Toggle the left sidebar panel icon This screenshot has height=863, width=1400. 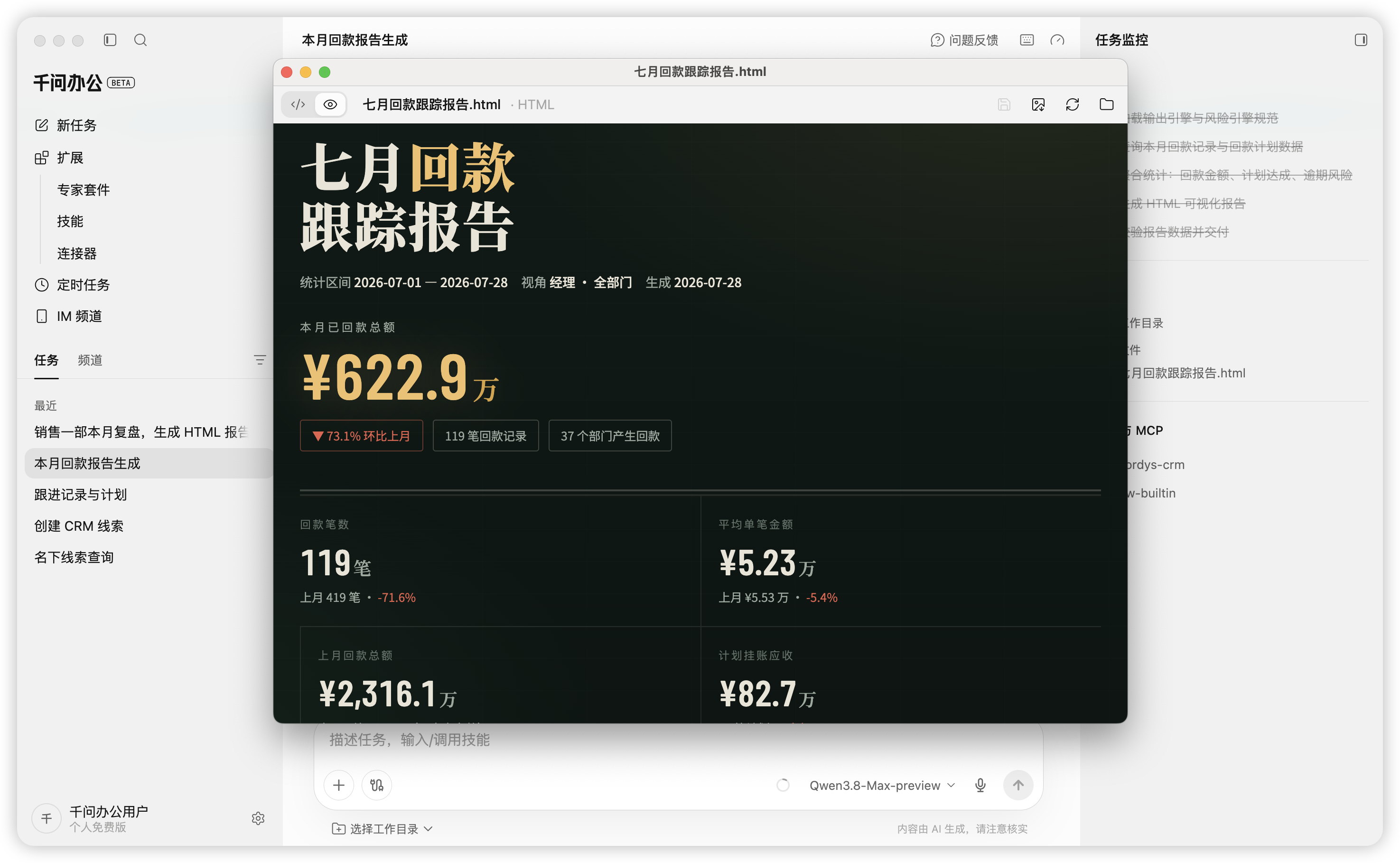click(x=110, y=40)
